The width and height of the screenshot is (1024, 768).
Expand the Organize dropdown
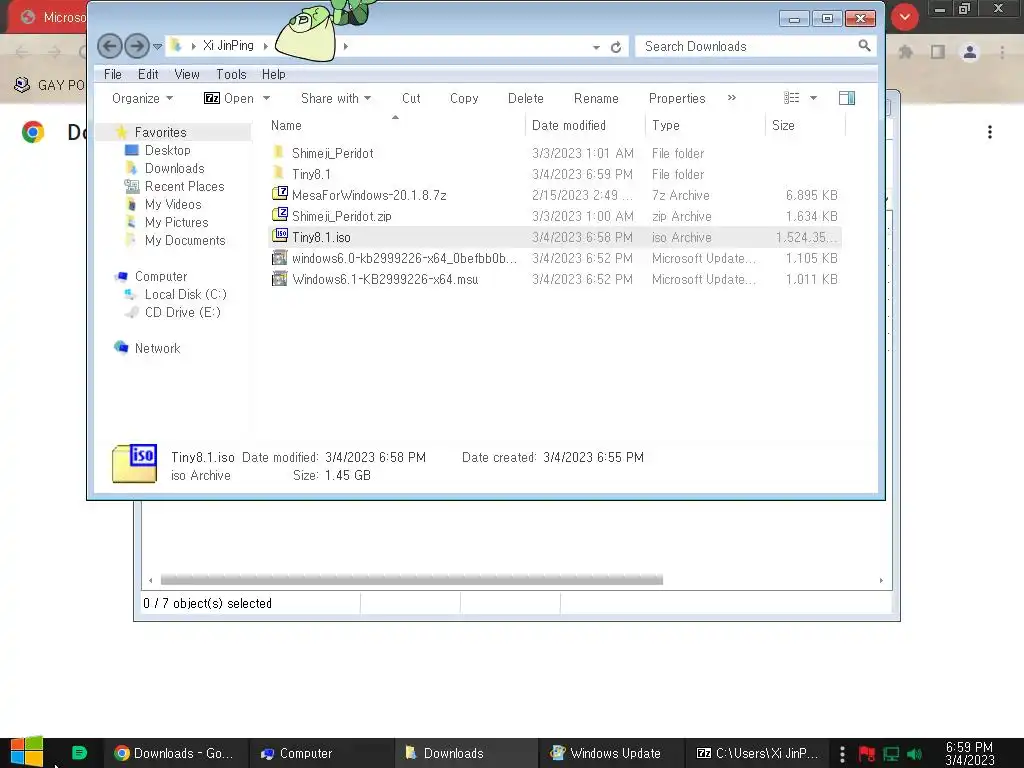142,99
